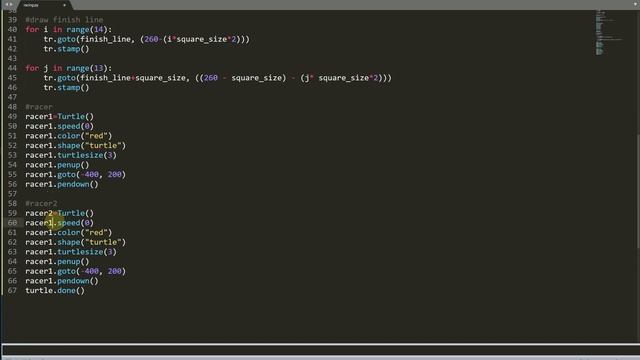Click the '#draw finish line' comment
This screenshot has height=360, width=640.
coord(64,20)
